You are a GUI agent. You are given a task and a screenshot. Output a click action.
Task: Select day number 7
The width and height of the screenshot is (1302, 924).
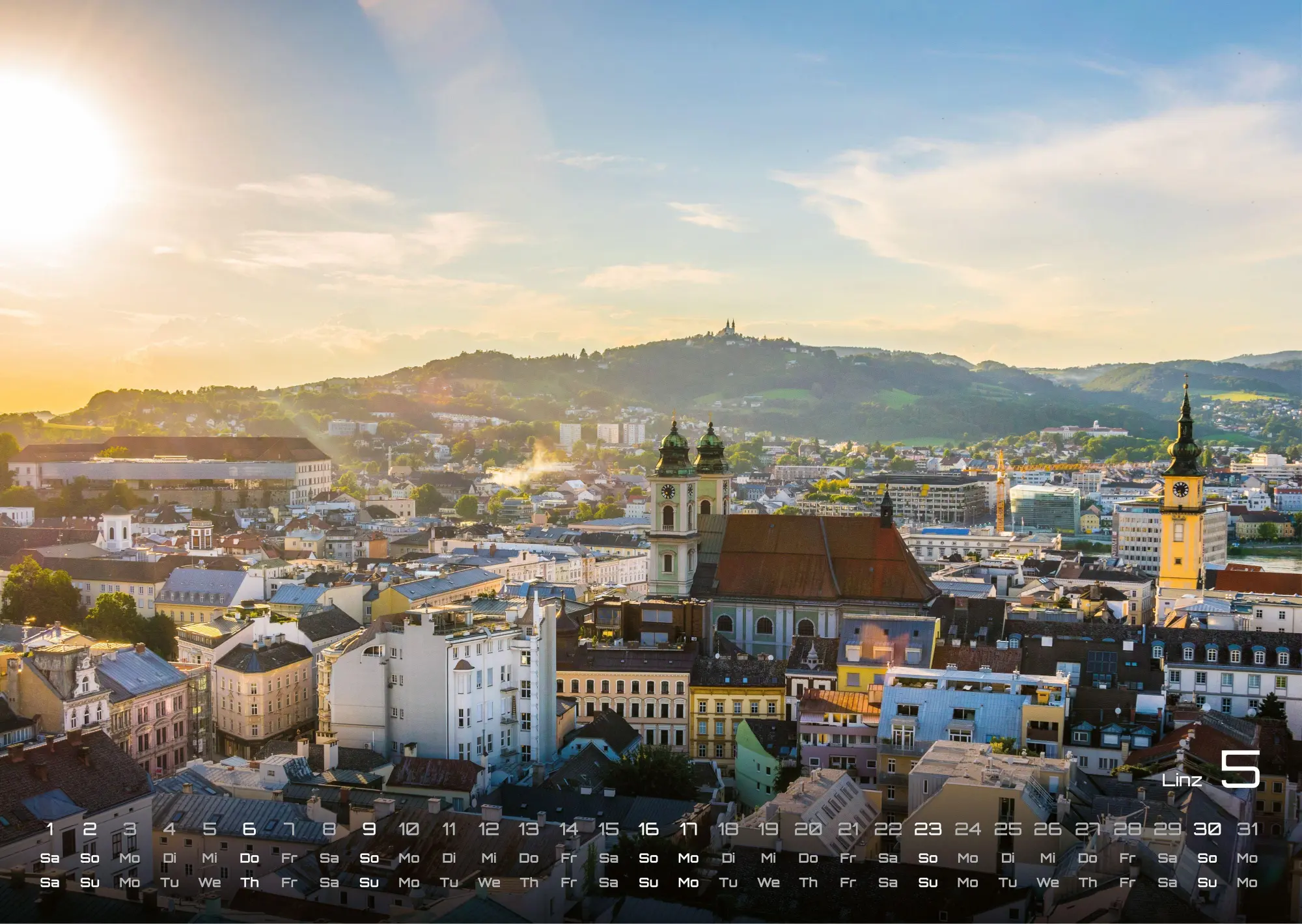pos(289,829)
